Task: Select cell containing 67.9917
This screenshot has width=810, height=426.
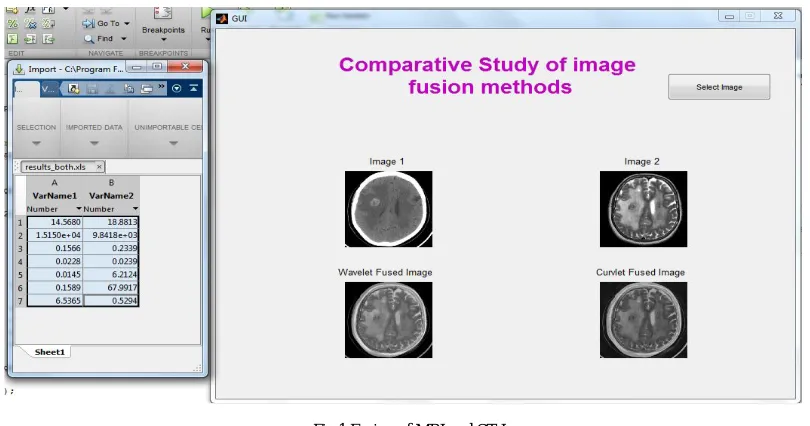Action: pyautogui.click(x=111, y=288)
